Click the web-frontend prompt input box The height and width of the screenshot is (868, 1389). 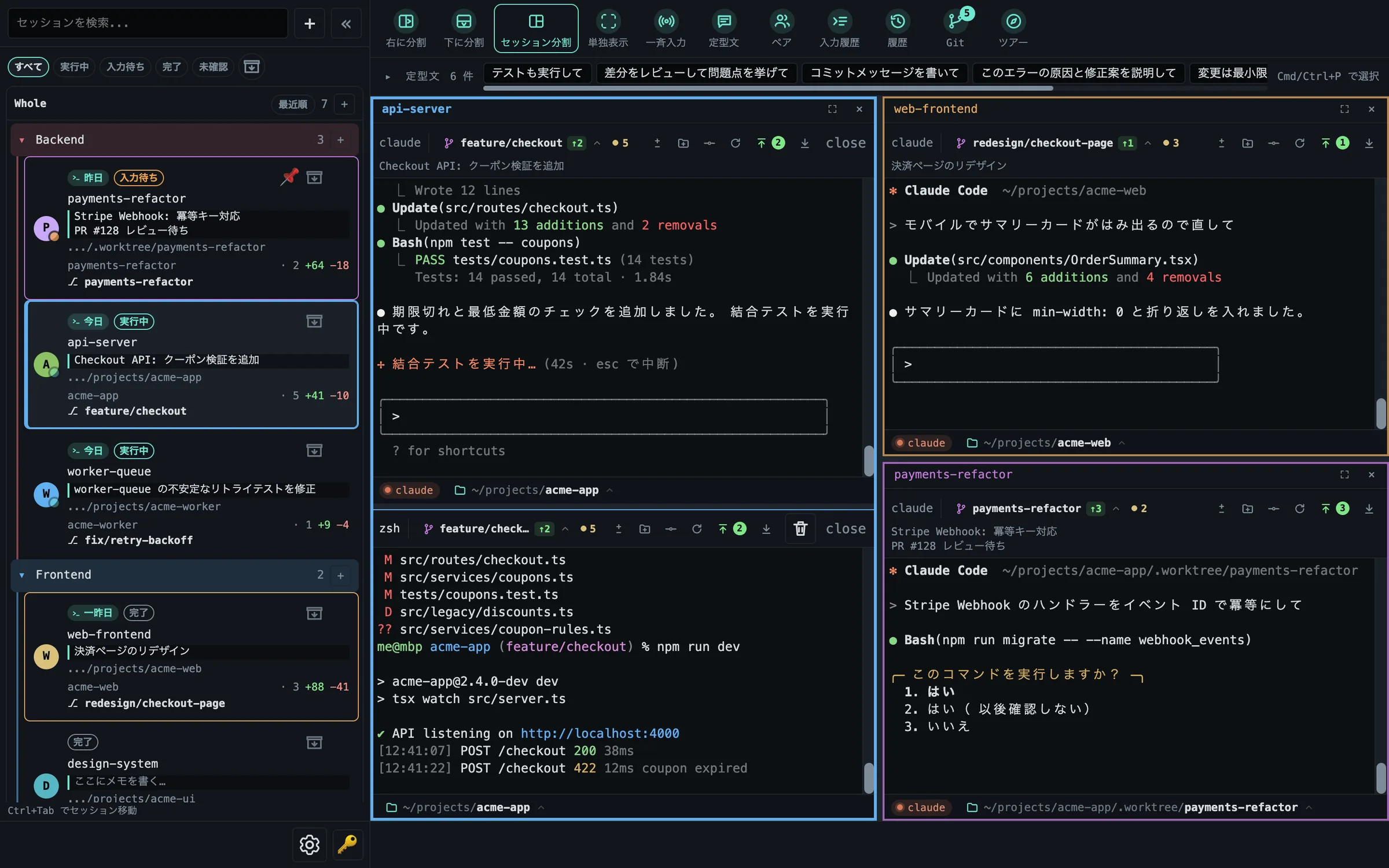click(x=1056, y=365)
